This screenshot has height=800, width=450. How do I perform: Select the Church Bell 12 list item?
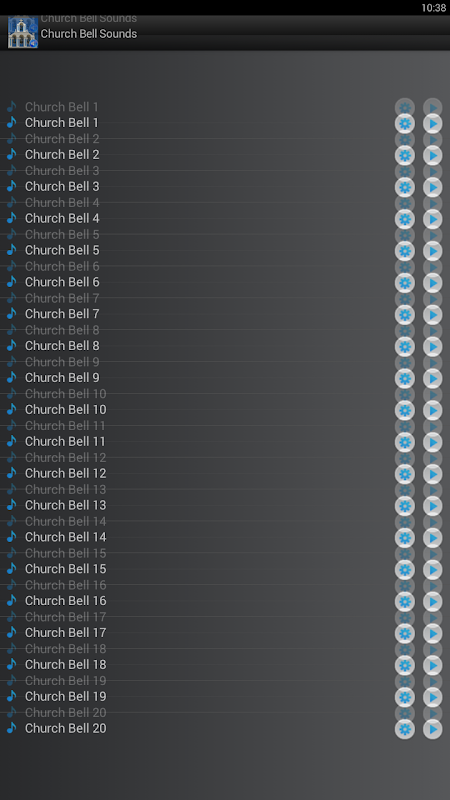click(x=225, y=473)
